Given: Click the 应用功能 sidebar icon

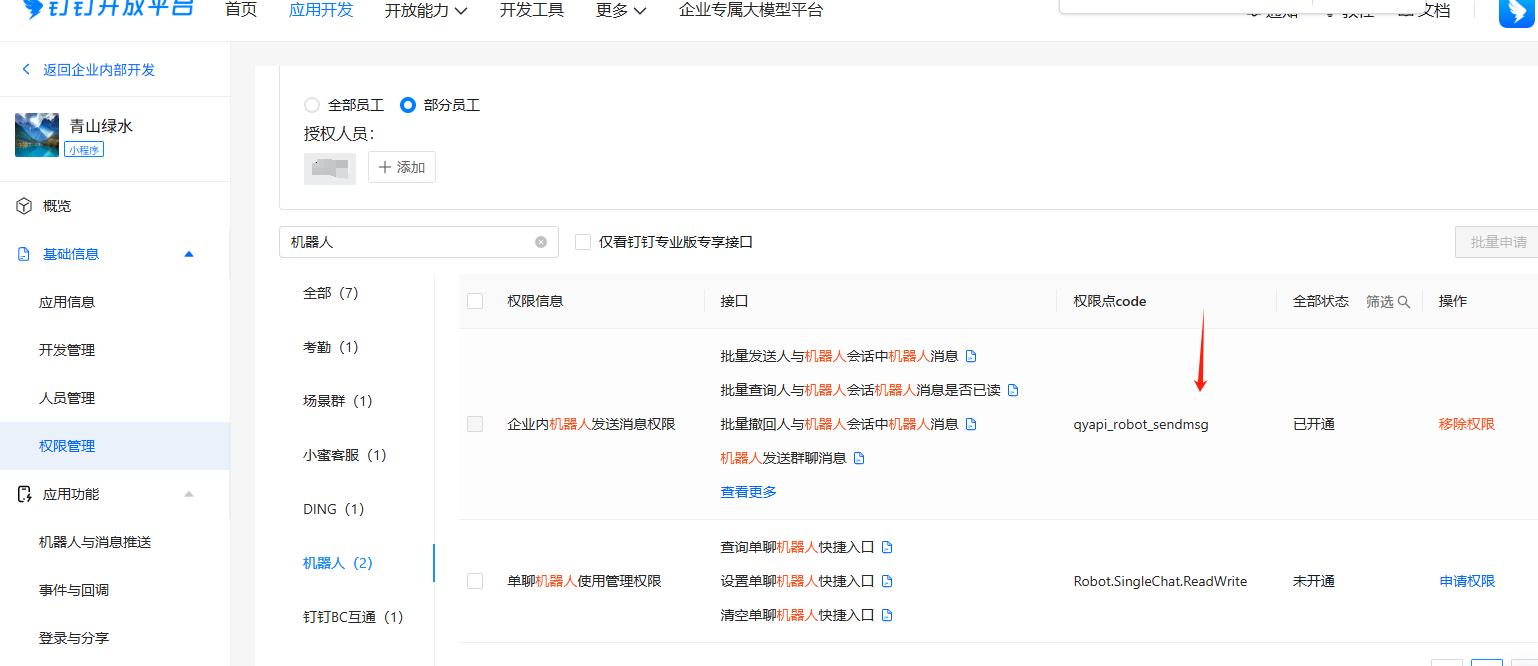Looking at the screenshot, I should tap(25, 494).
